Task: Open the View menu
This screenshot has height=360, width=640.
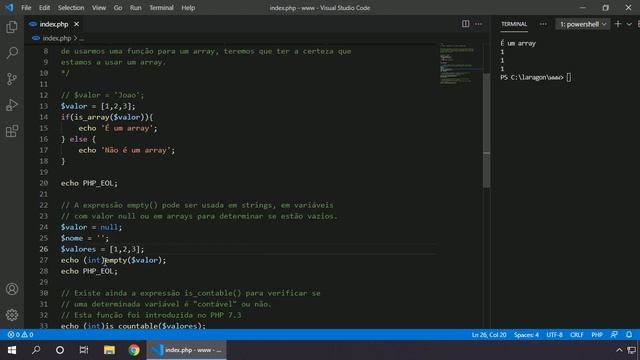Action: (98, 8)
